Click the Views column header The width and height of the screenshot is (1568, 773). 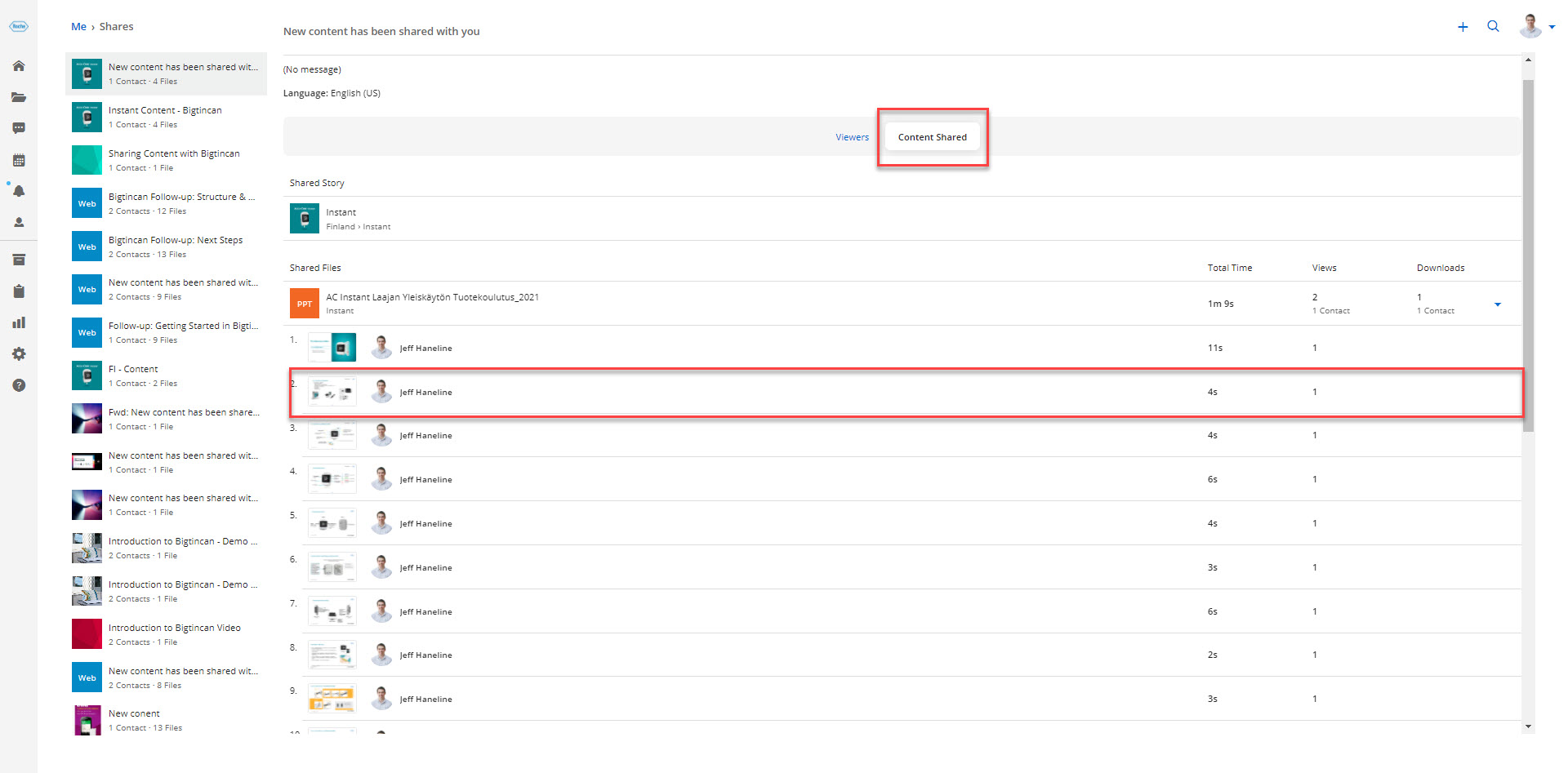click(1324, 268)
